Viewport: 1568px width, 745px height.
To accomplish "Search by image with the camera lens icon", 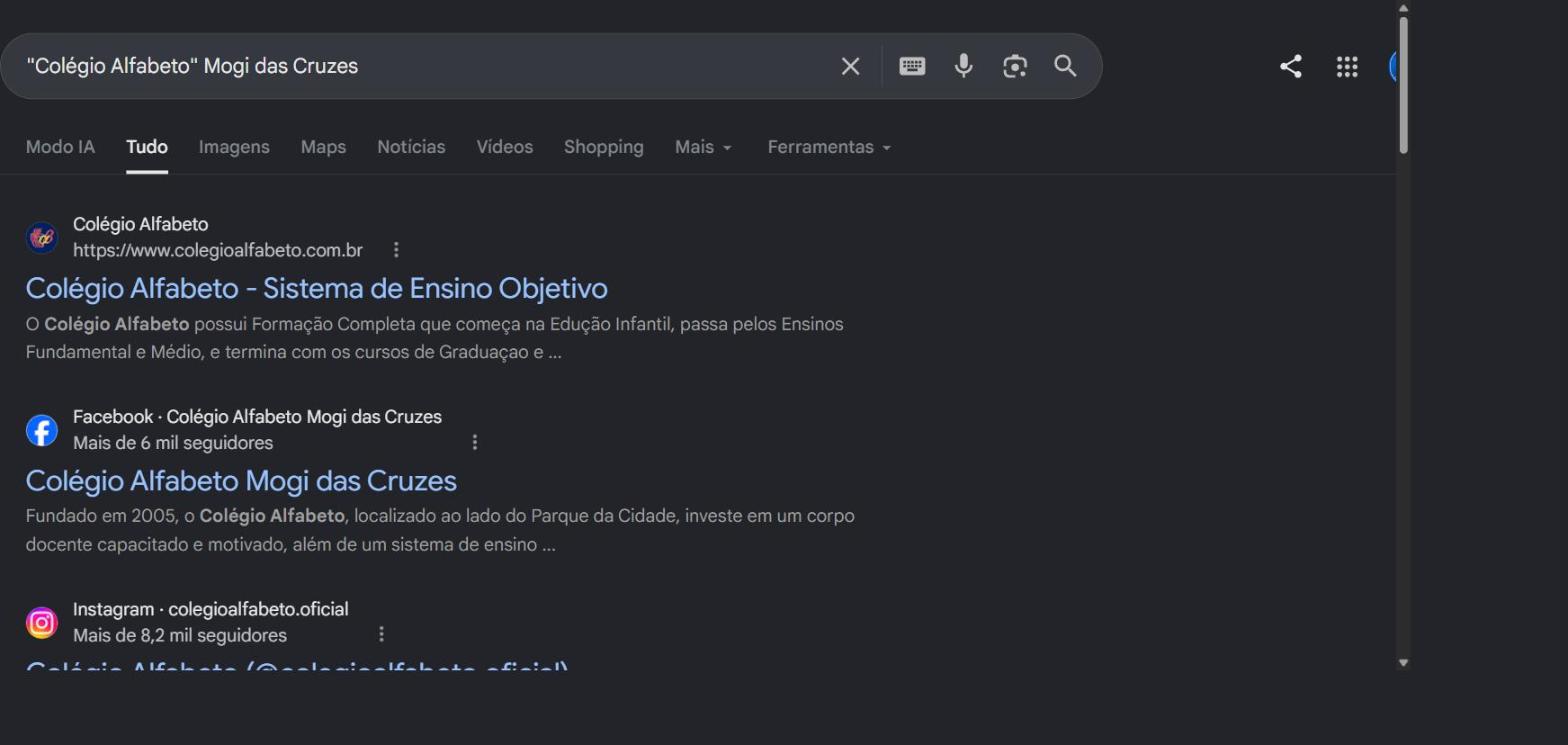I will coord(1015,66).
